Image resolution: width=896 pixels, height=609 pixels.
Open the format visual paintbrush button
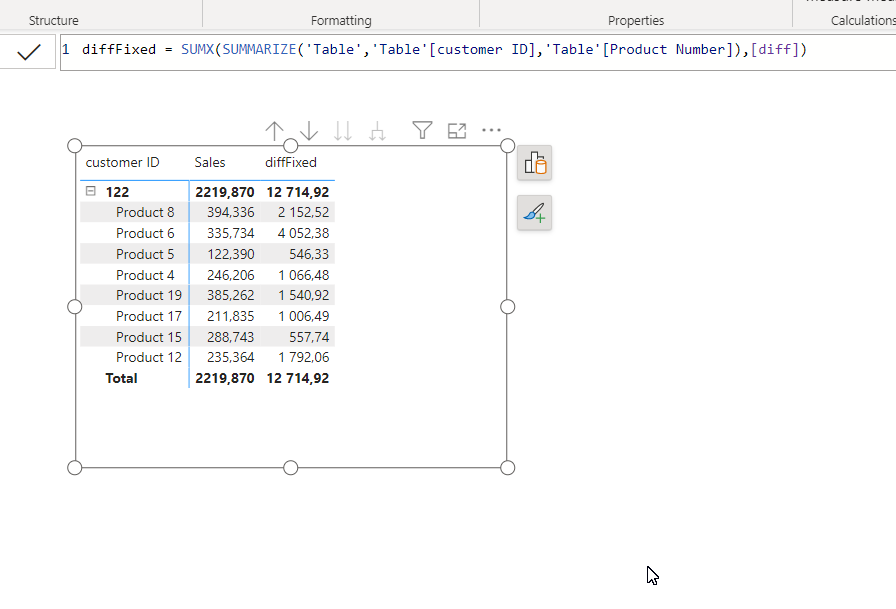[x=534, y=213]
